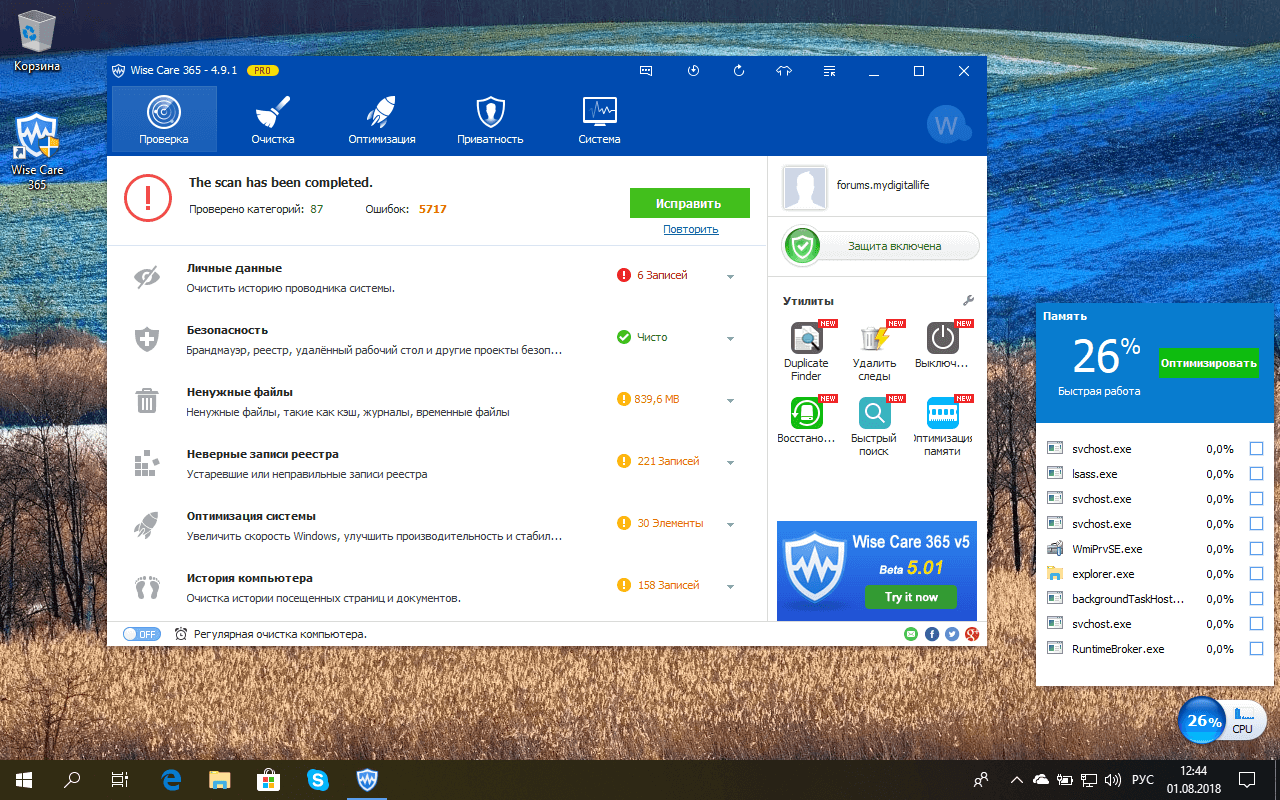
Task: Open the Оптимизация памяти utility icon
Action: (942, 413)
